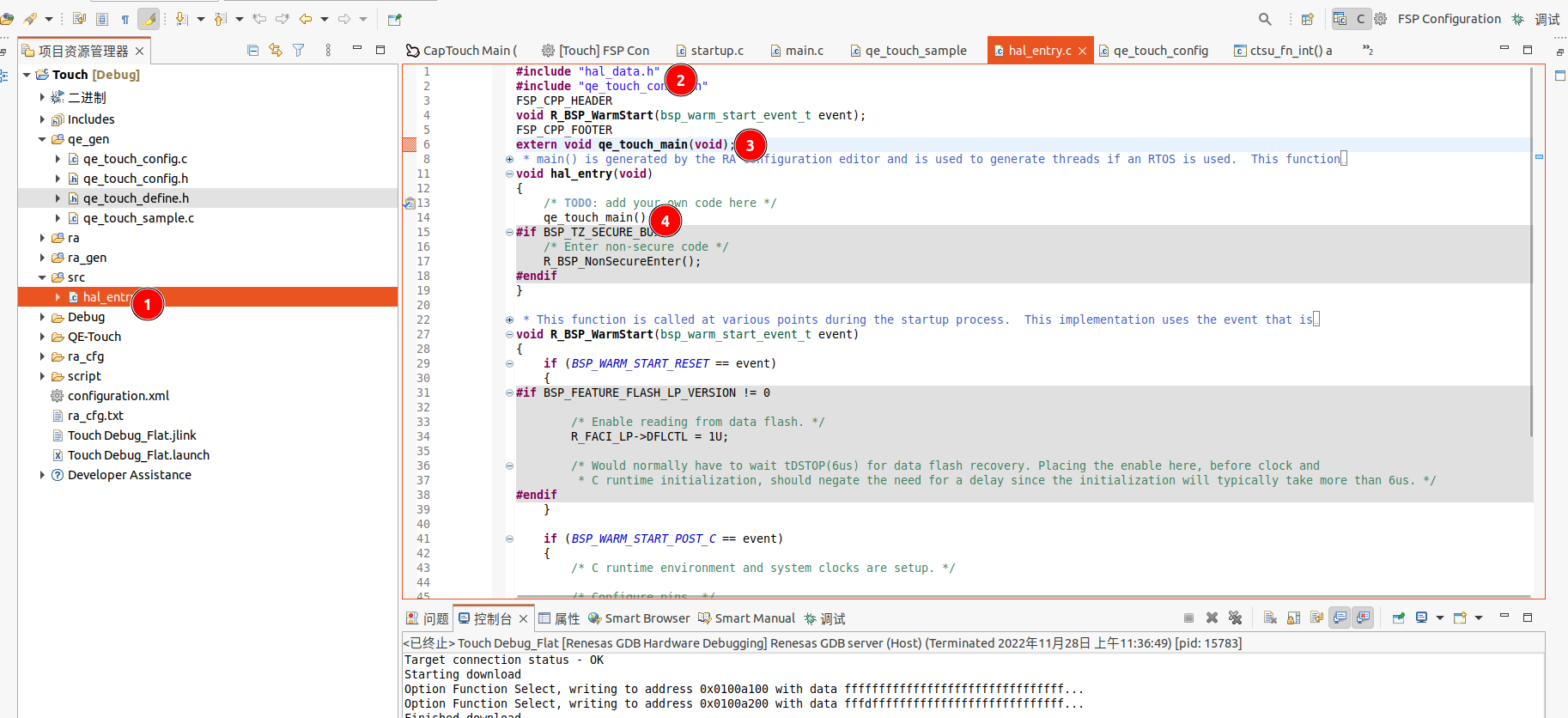Open the Next Annotation dropdown arrow

[201, 19]
